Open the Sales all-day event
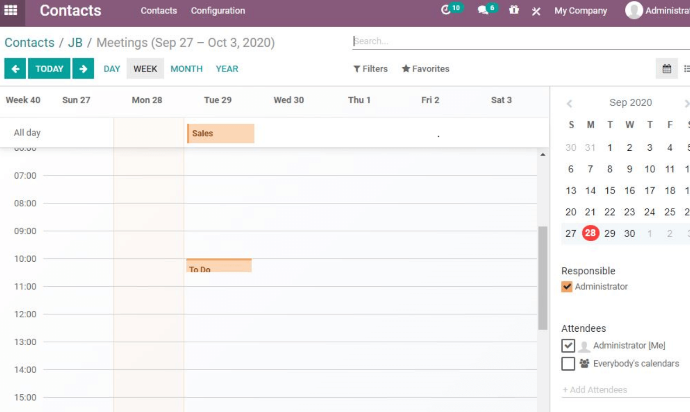 [x=220, y=133]
